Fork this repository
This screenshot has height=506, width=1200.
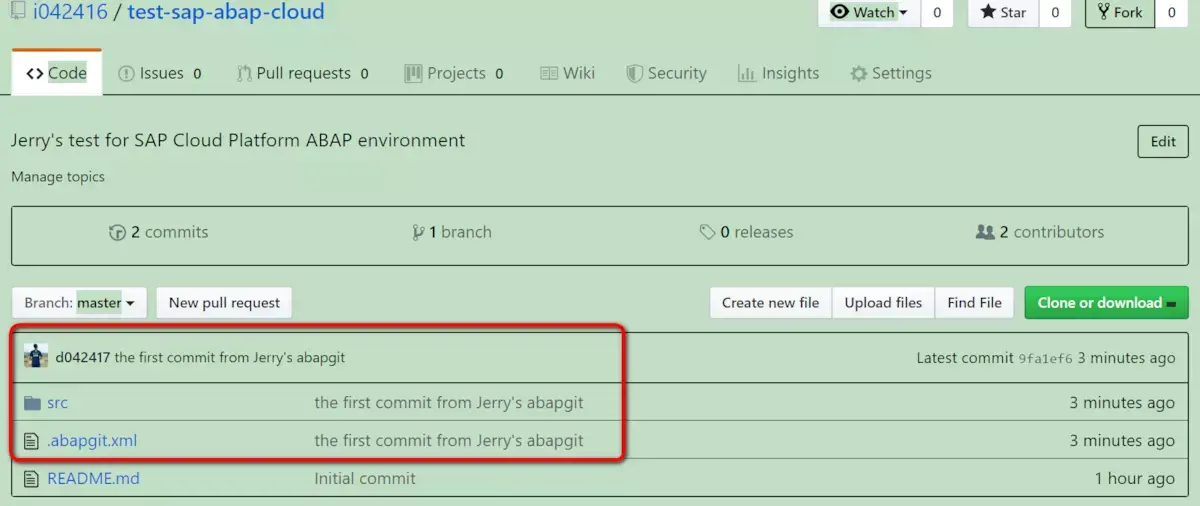pos(1119,13)
